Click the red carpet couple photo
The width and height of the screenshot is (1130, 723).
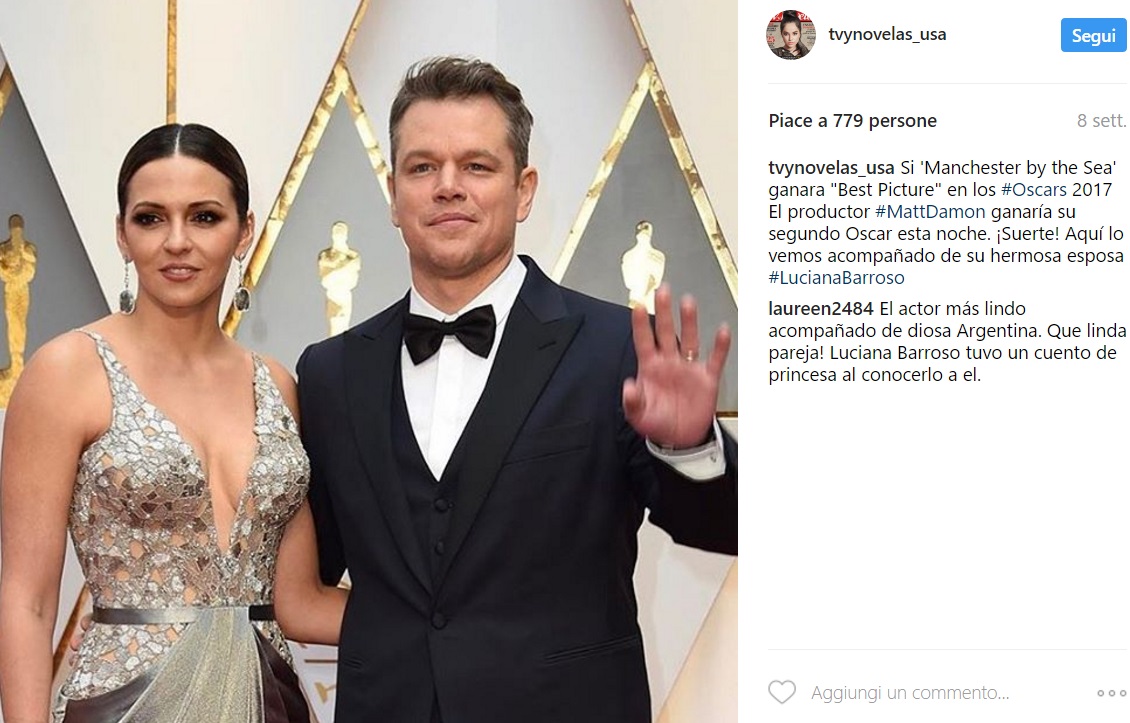369,361
